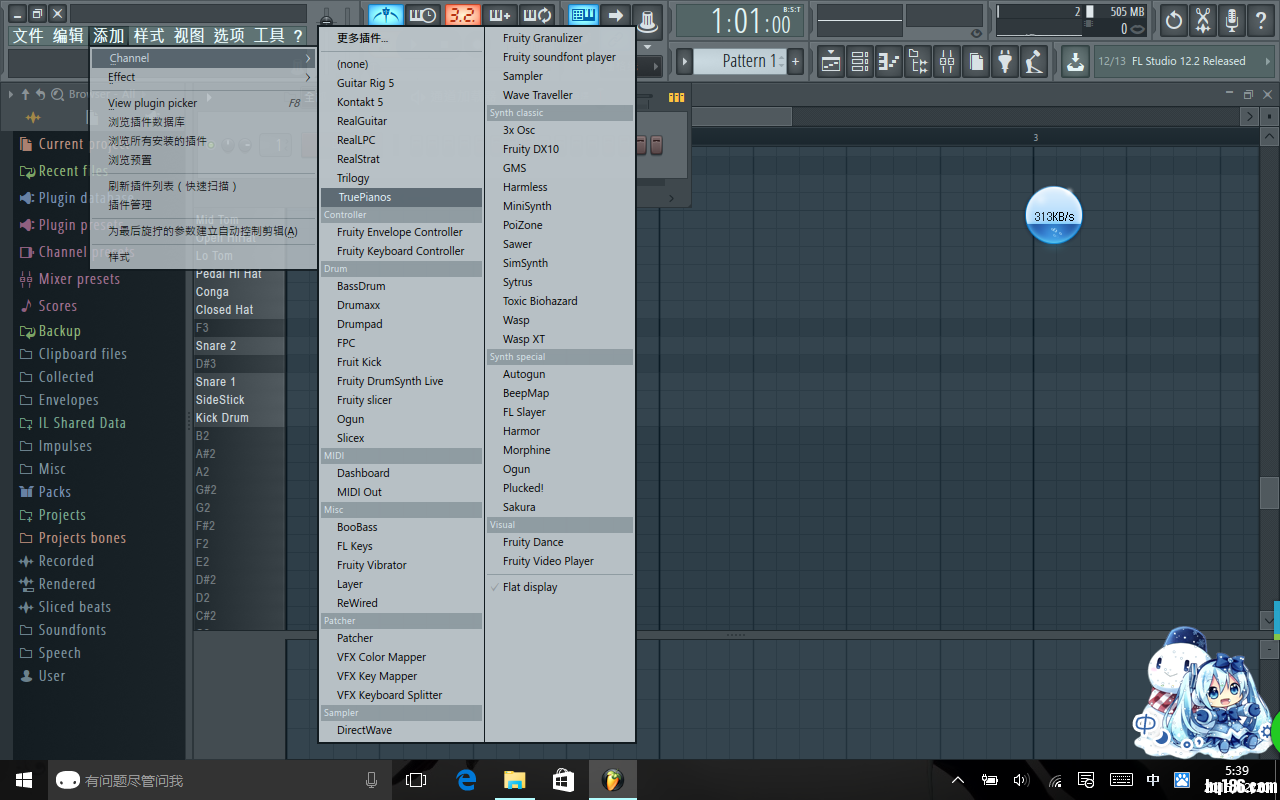The width and height of the screenshot is (1280, 800).
Task: Toggle the metronome
Action: [x=386, y=15]
